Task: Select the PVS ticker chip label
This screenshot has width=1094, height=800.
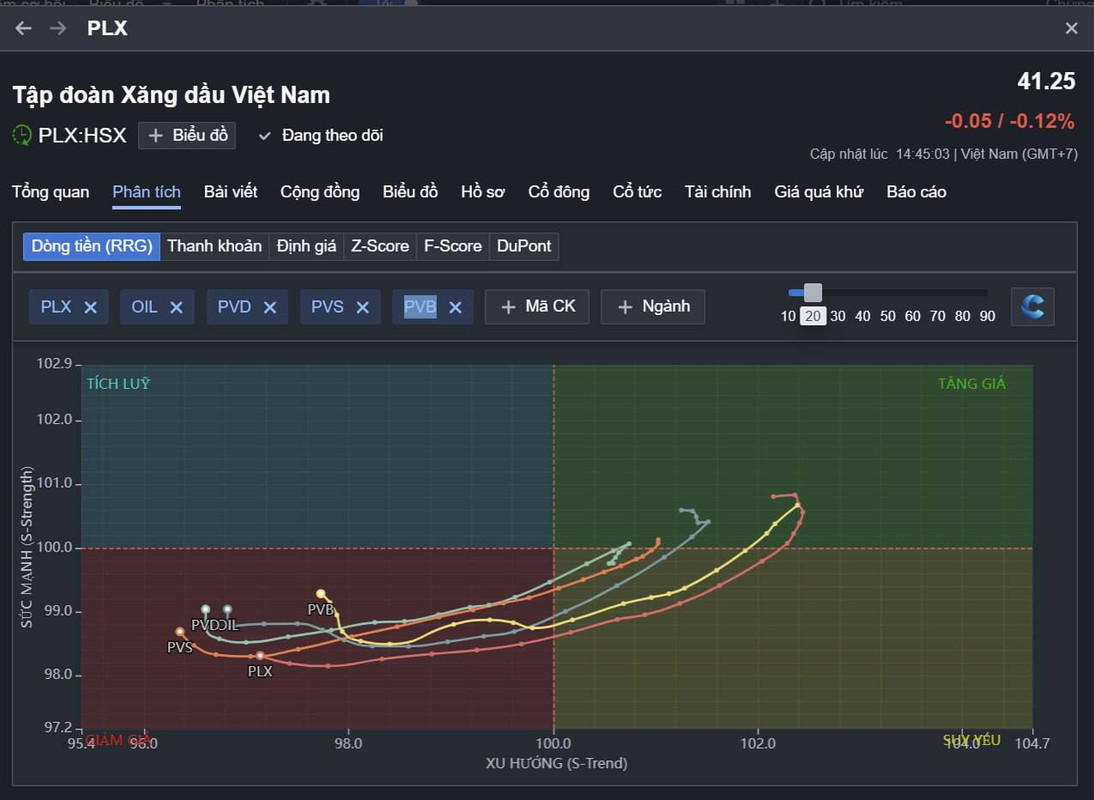Action: [x=327, y=307]
